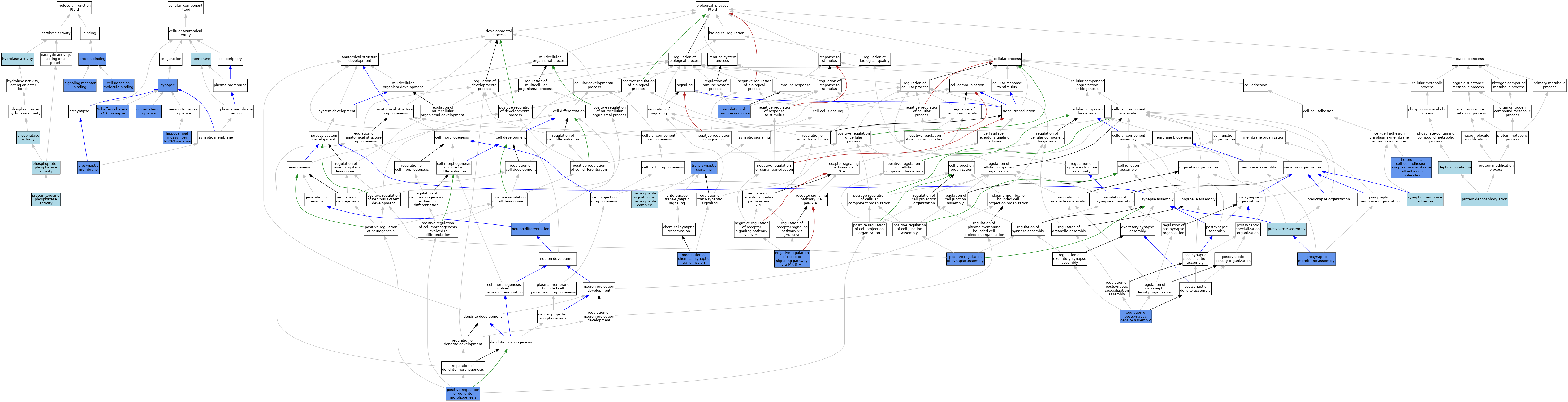Select the 'neuron projection development' node

point(599,288)
